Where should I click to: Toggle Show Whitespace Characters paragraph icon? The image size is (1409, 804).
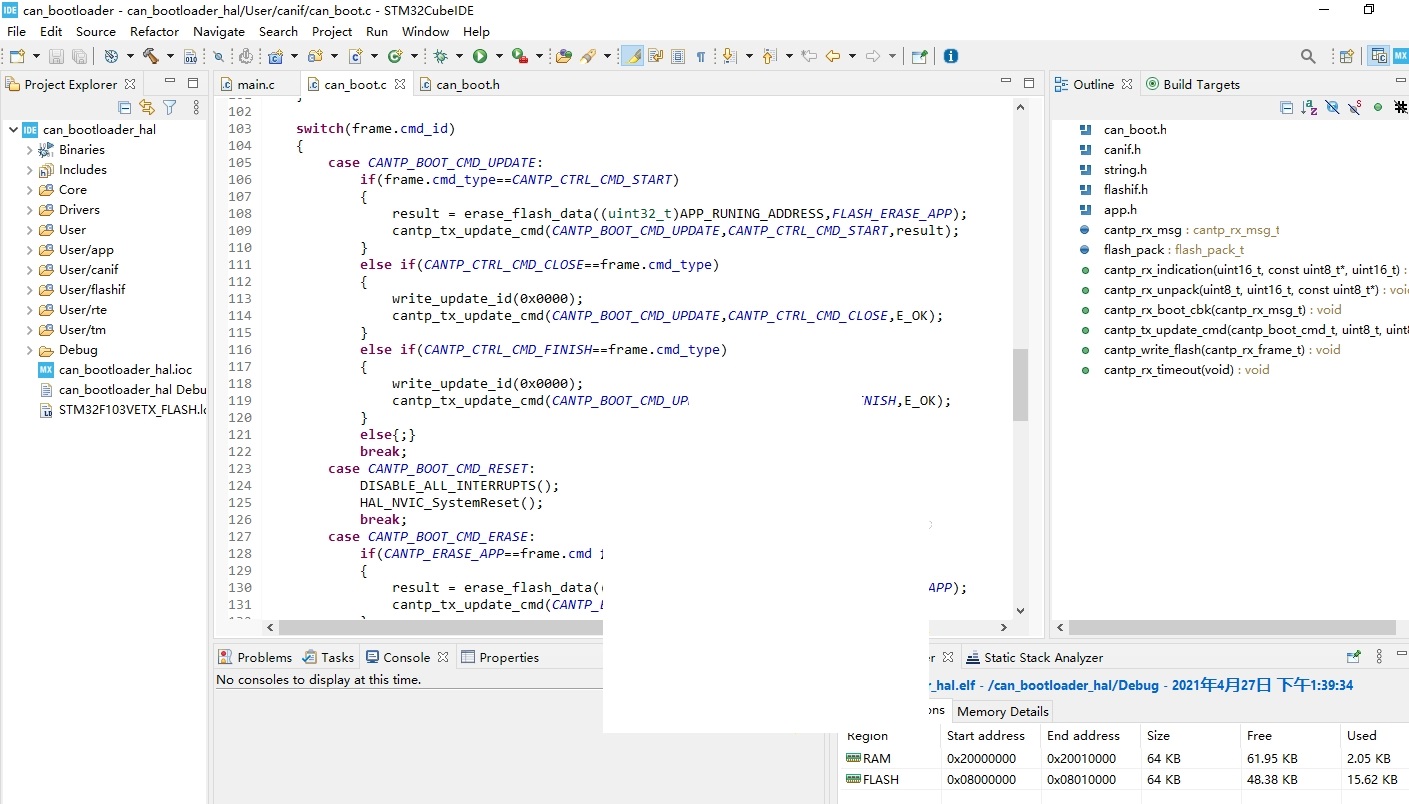point(701,57)
